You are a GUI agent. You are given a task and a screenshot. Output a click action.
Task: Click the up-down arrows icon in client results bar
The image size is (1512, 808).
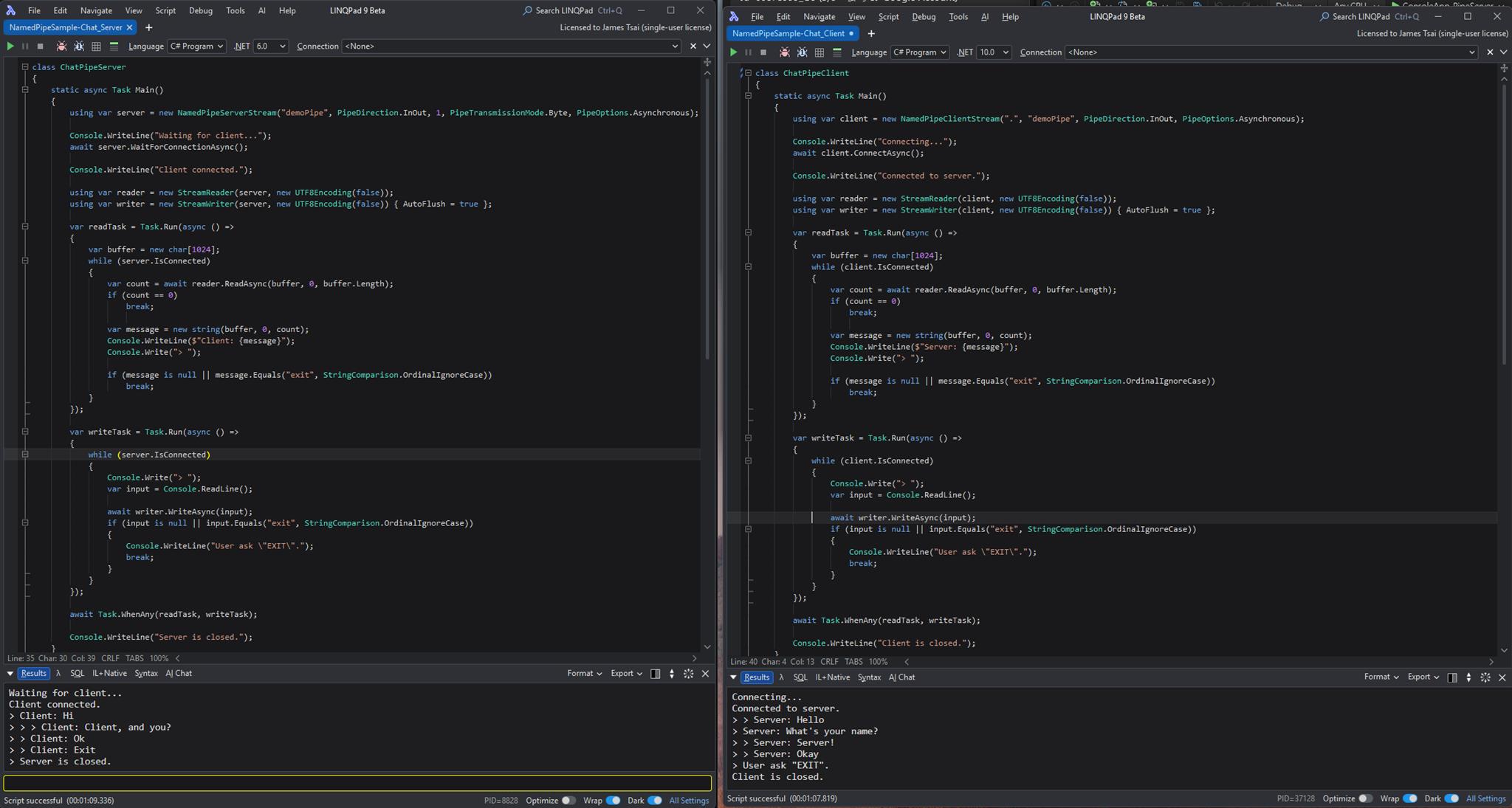[x=1468, y=677]
